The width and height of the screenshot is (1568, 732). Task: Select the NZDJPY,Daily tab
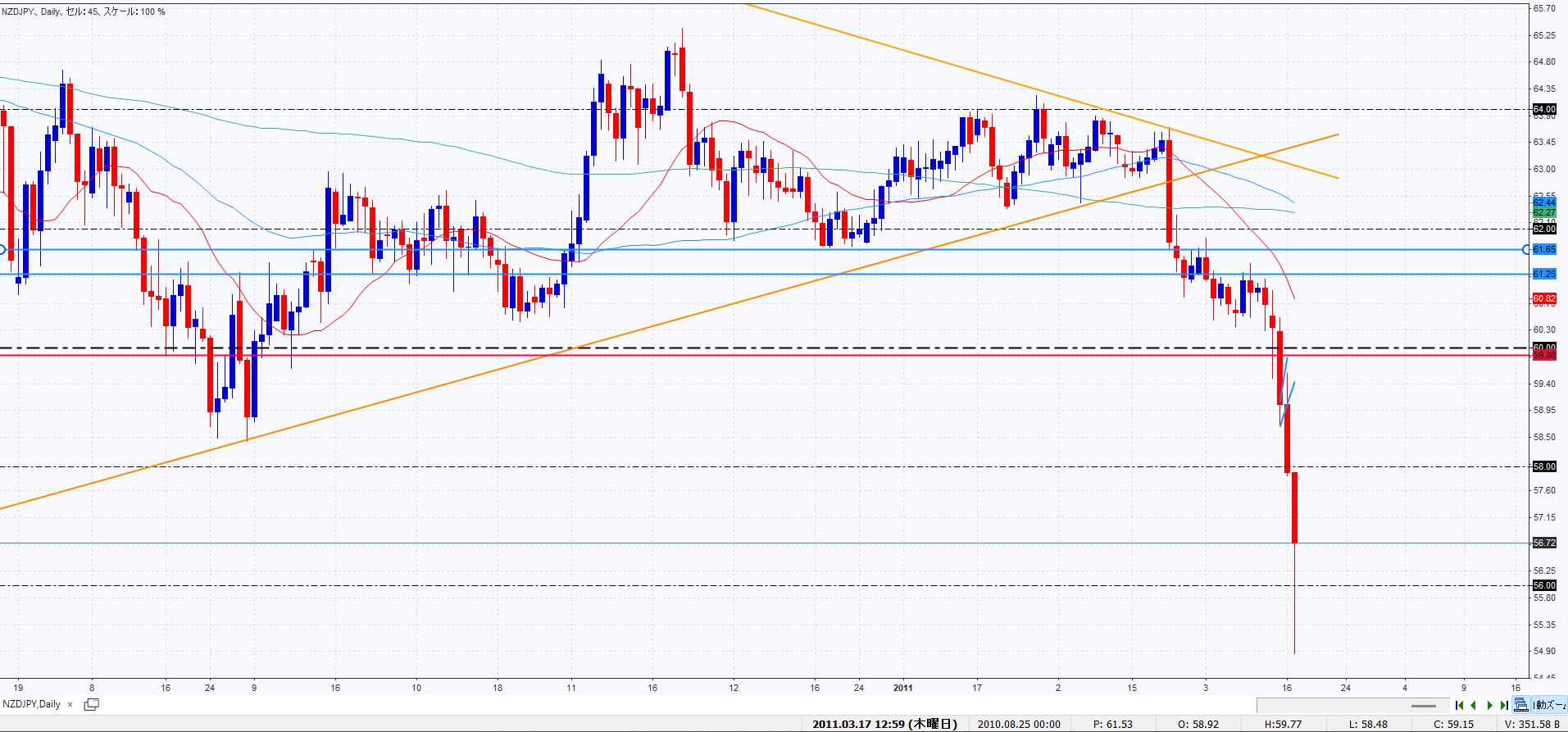click(32, 704)
